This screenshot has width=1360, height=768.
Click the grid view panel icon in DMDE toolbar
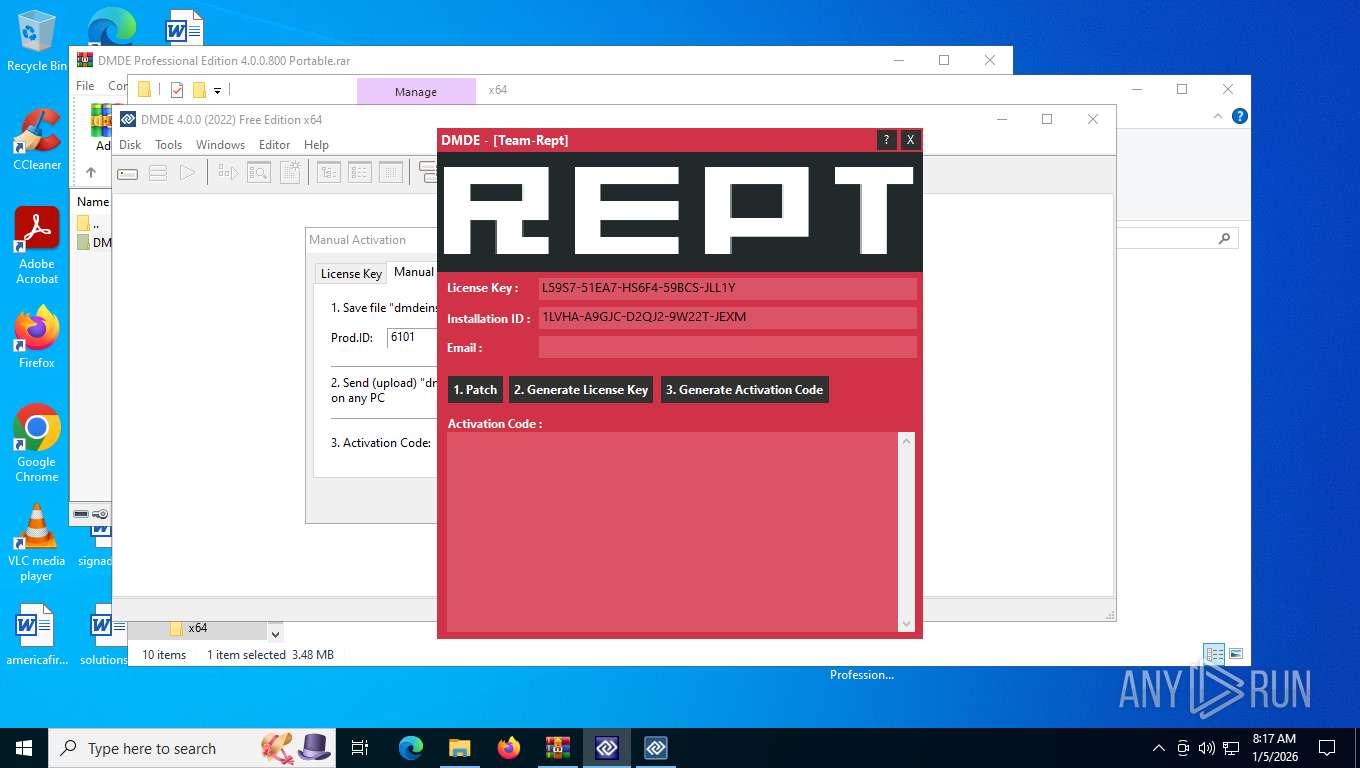point(390,173)
